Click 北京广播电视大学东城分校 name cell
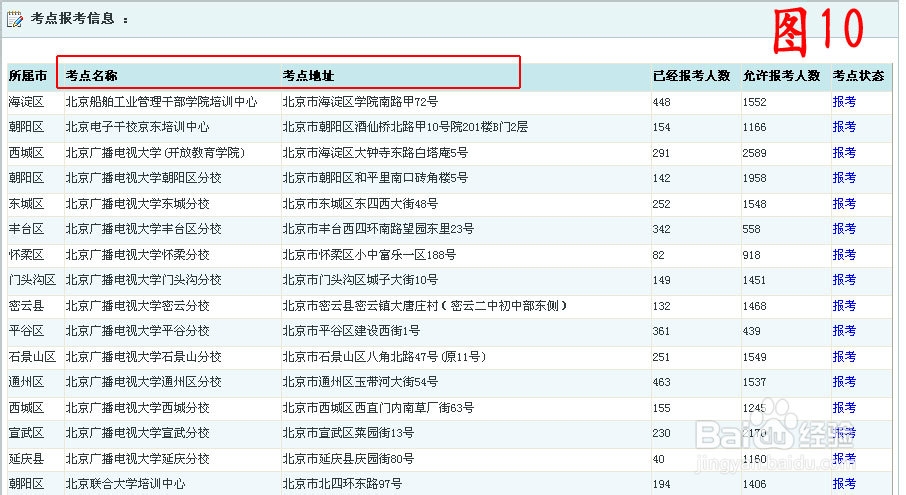 138,203
